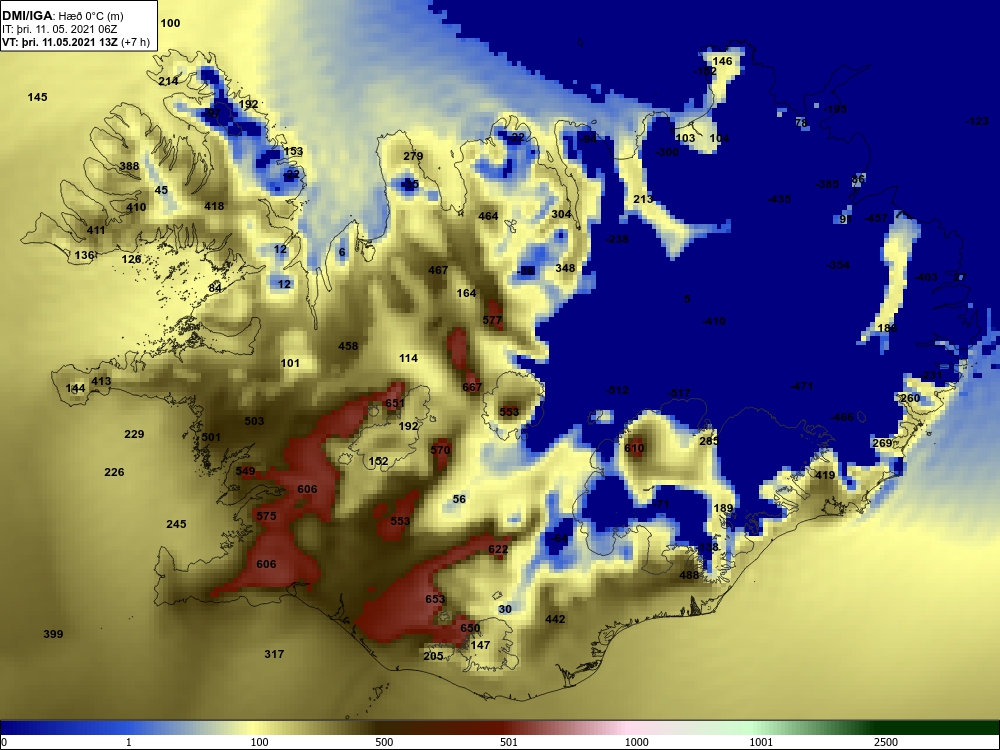Click the map value '317' over the sea
Image resolution: width=1000 pixels, height=750 pixels.
click(274, 654)
